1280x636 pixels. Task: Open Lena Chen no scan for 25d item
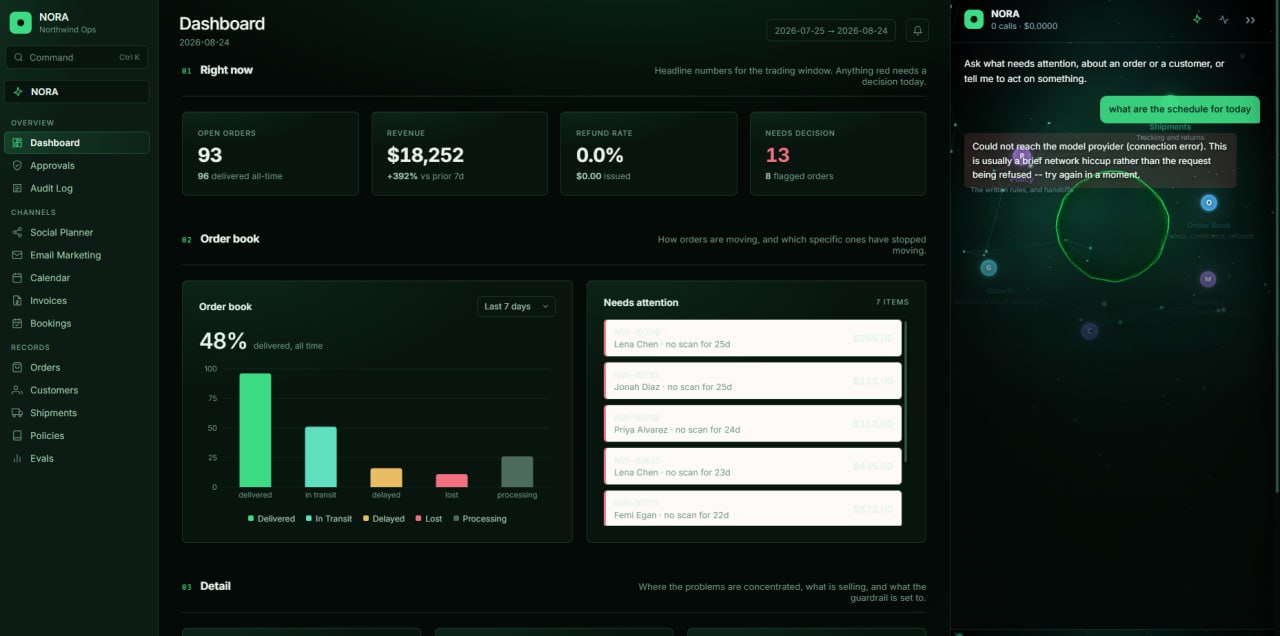(753, 338)
